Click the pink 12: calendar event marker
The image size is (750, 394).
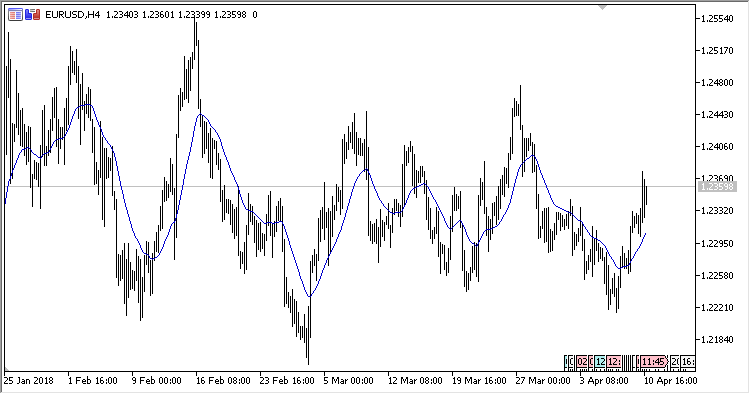click(x=614, y=361)
